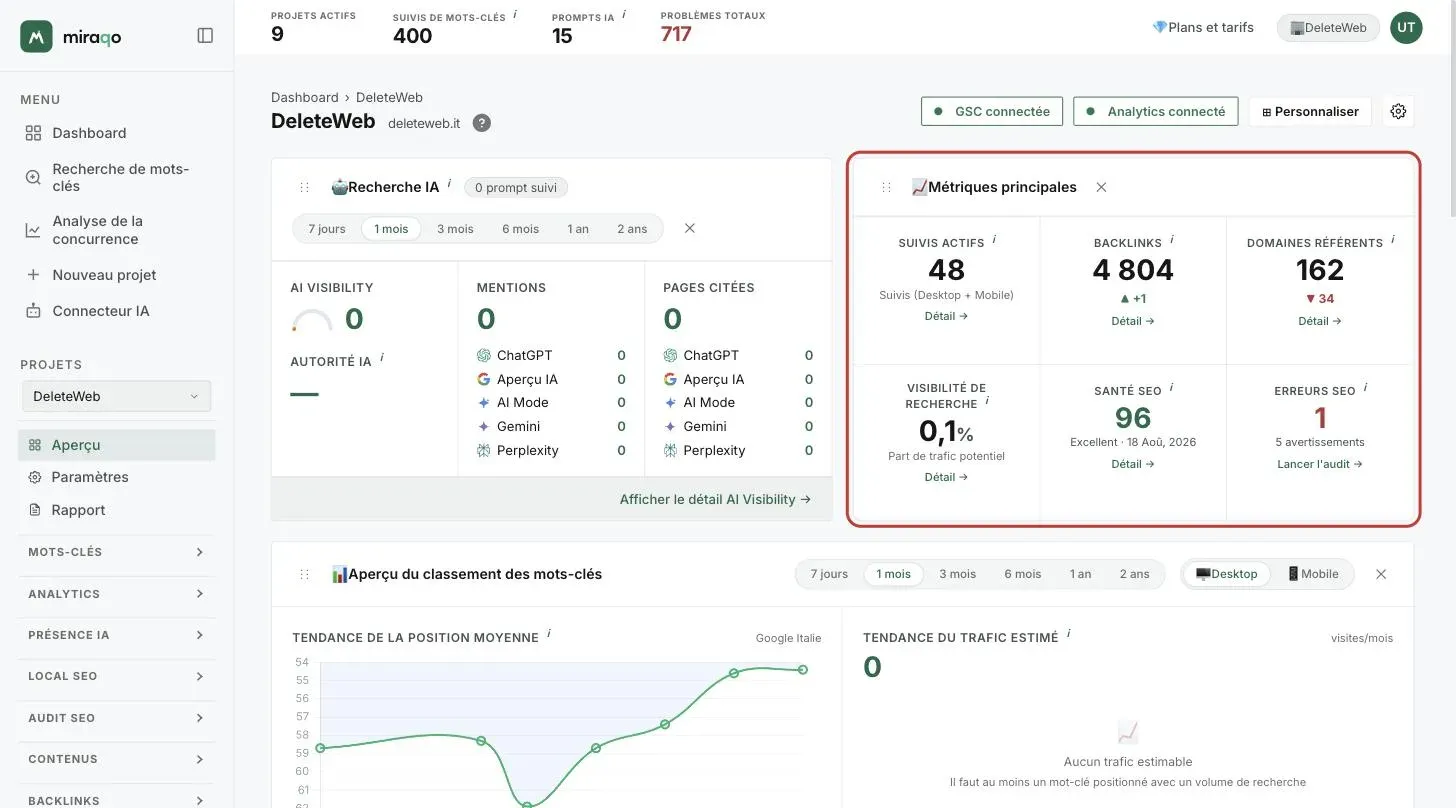
Task: Select Aperçu in the project navigation
Action: (x=117, y=445)
